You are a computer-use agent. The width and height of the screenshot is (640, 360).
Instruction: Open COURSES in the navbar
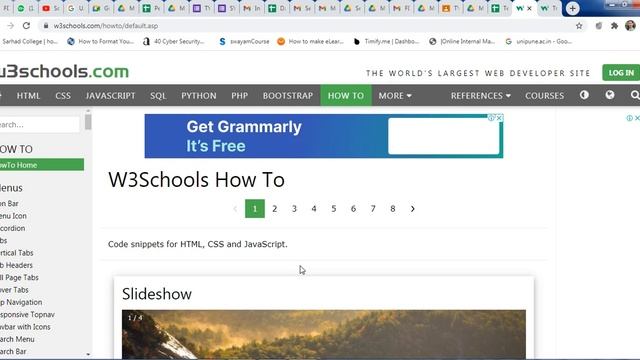[544, 96]
